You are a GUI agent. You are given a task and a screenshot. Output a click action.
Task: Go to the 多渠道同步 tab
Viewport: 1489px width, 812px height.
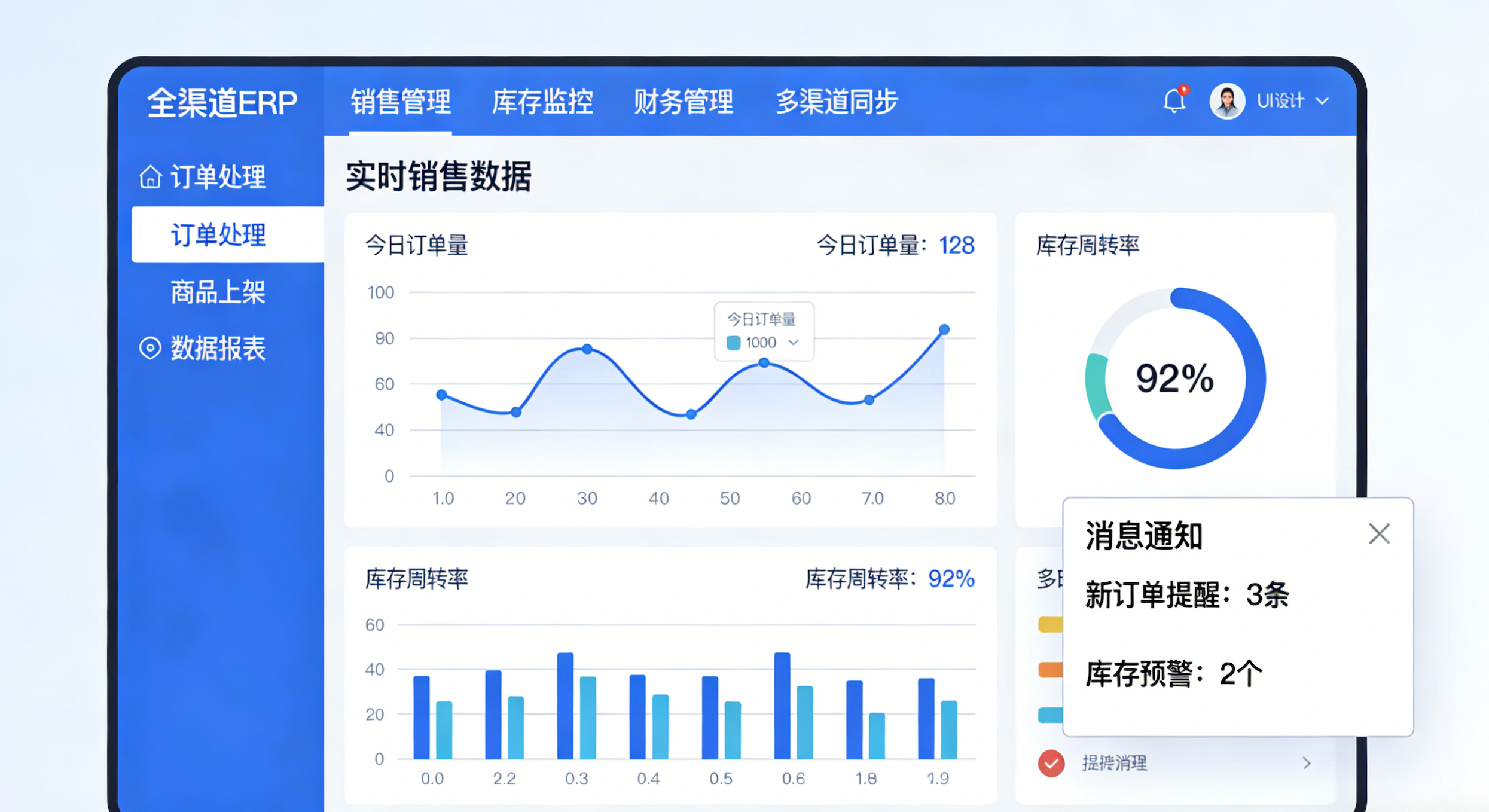[x=836, y=102]
